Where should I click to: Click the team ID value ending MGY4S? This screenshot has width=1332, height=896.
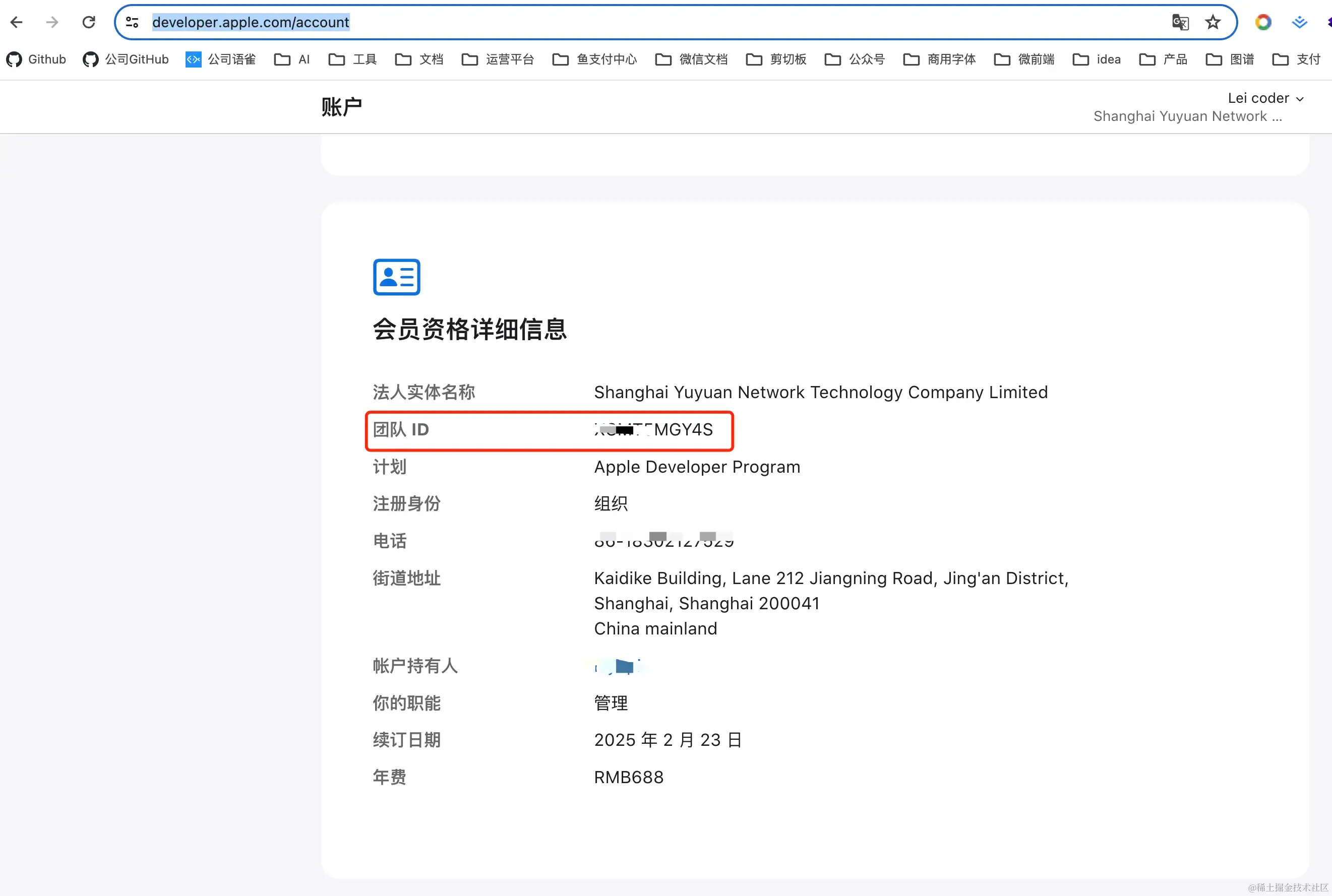[653, 430]
